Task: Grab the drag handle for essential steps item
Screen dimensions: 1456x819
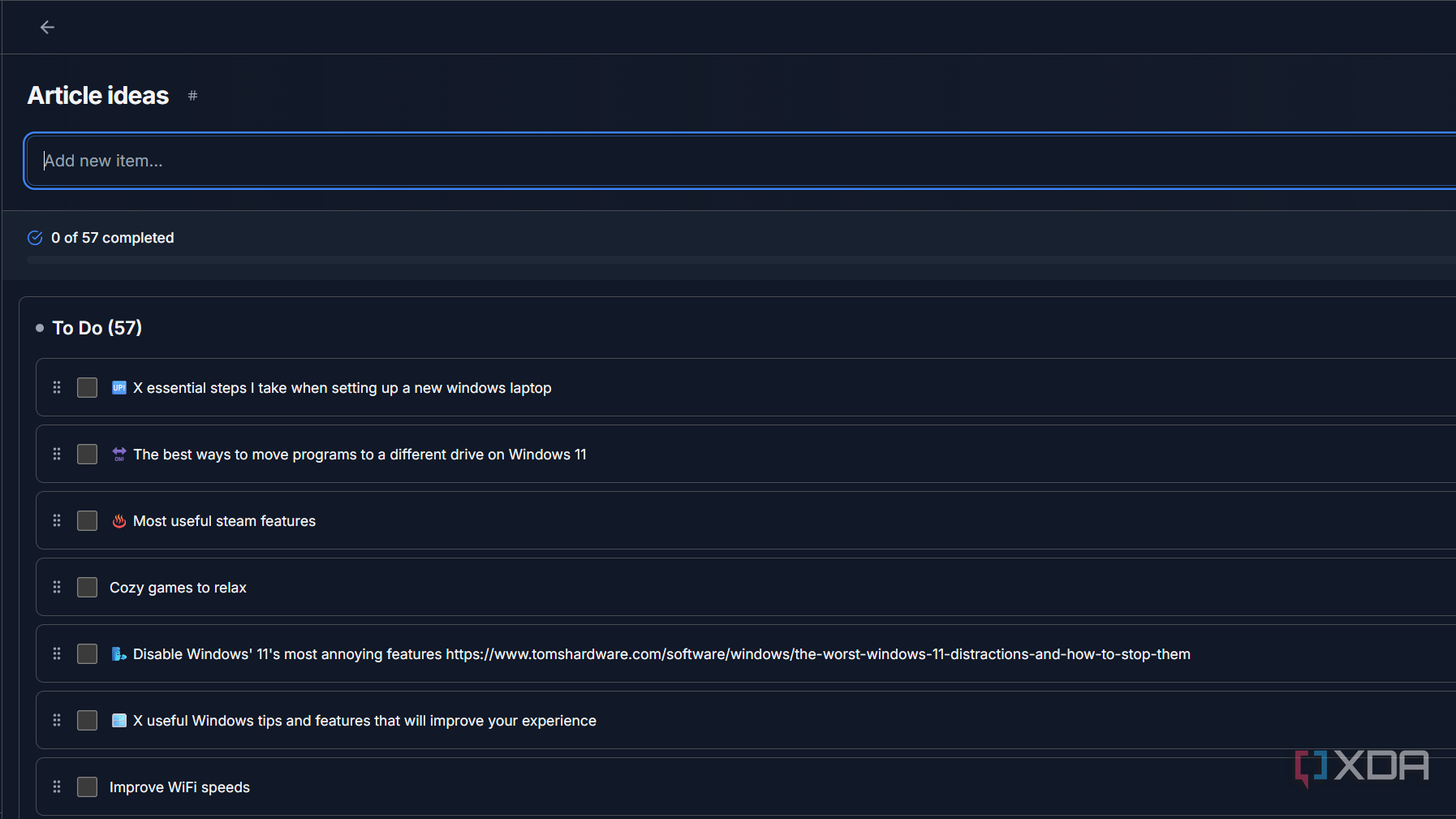Action: (x=57, y=387)
